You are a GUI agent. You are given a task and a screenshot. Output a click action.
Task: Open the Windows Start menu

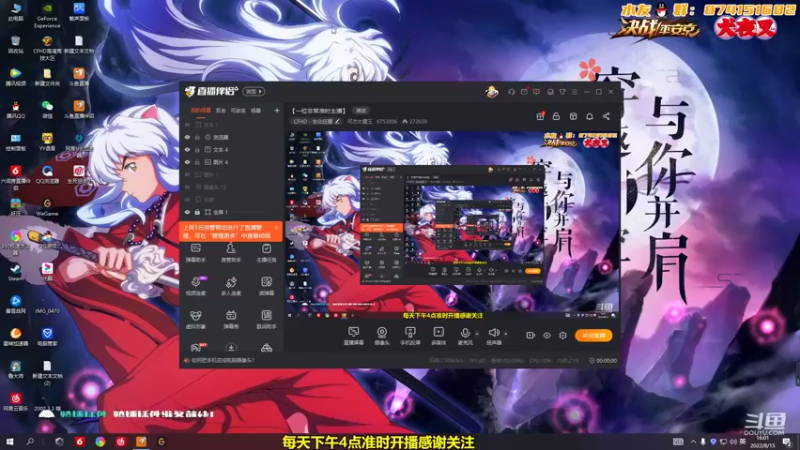9,442
